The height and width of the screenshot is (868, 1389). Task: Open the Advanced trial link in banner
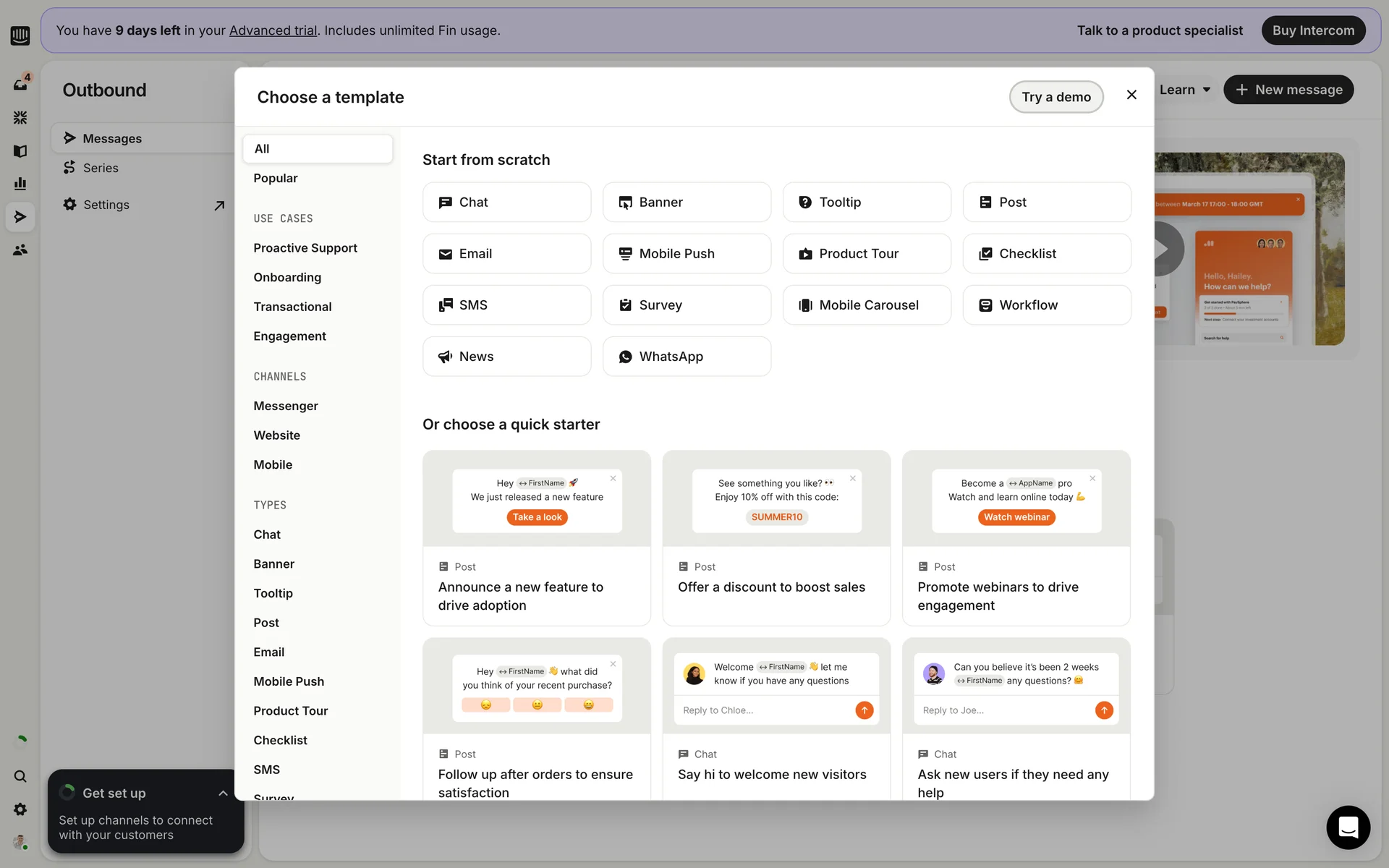tap(273, 30)
